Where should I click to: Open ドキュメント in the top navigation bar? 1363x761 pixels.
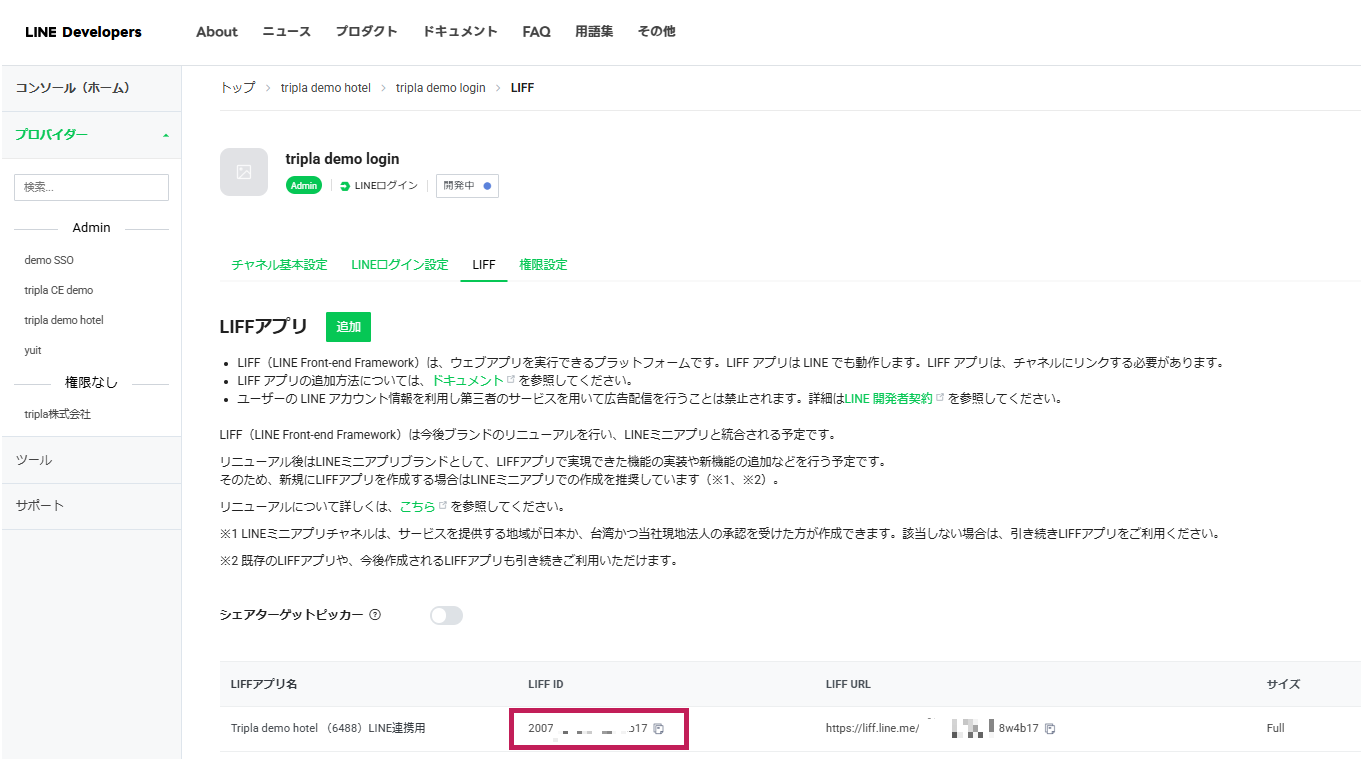[460, 32]
